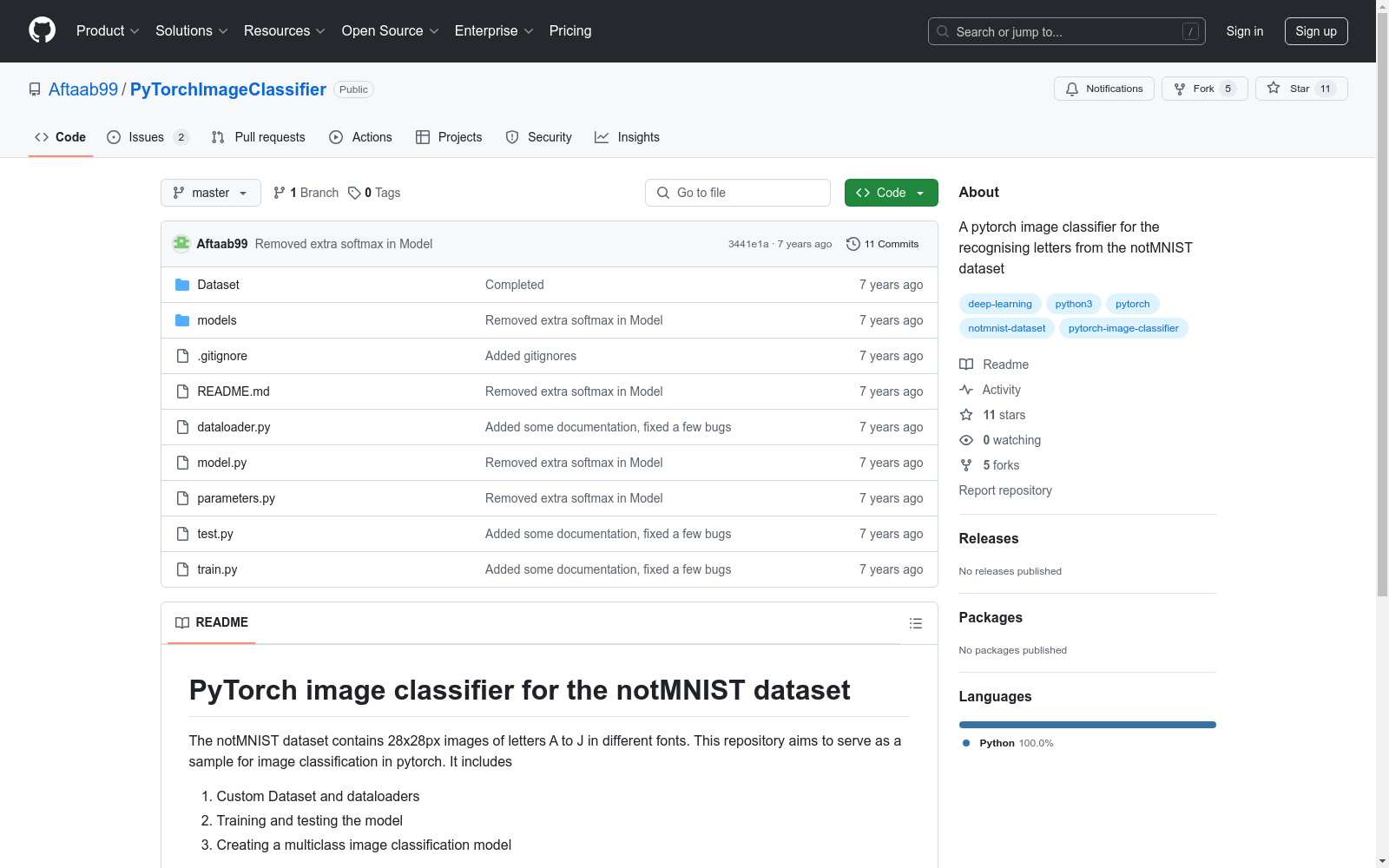The image size is (1389, 868).
Task: Open the 11 Commits history
Action: coord(882,244)
